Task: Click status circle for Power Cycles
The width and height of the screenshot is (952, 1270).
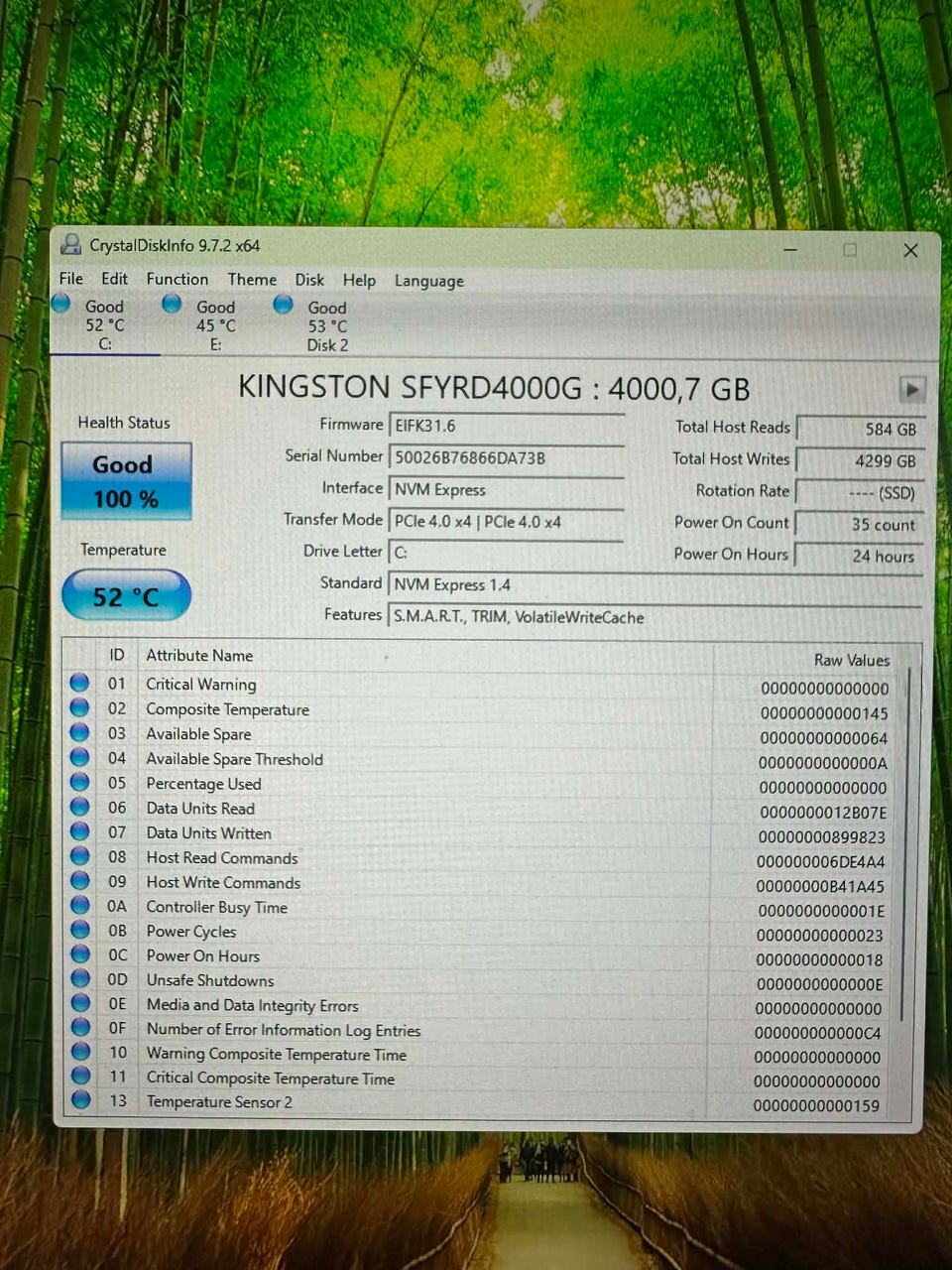Action: pyautogui.click(x=79, y=930)
